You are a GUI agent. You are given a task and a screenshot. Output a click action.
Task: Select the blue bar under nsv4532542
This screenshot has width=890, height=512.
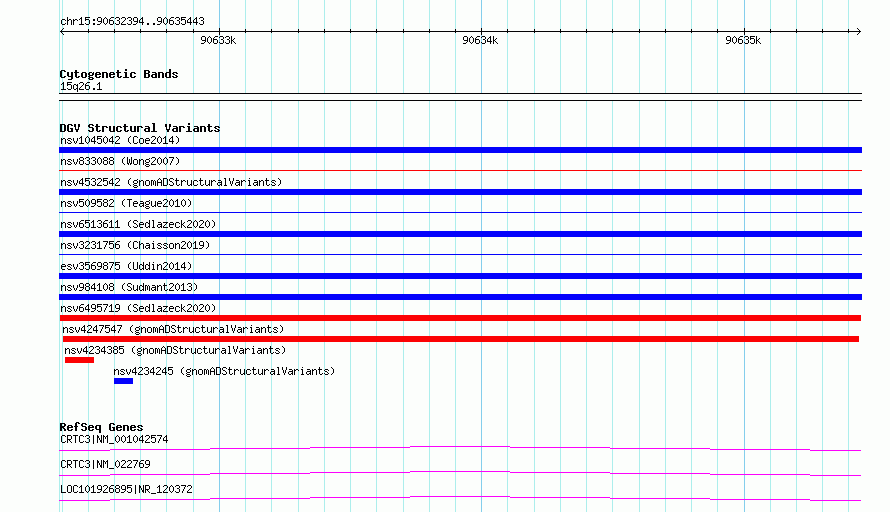point(460,192)
